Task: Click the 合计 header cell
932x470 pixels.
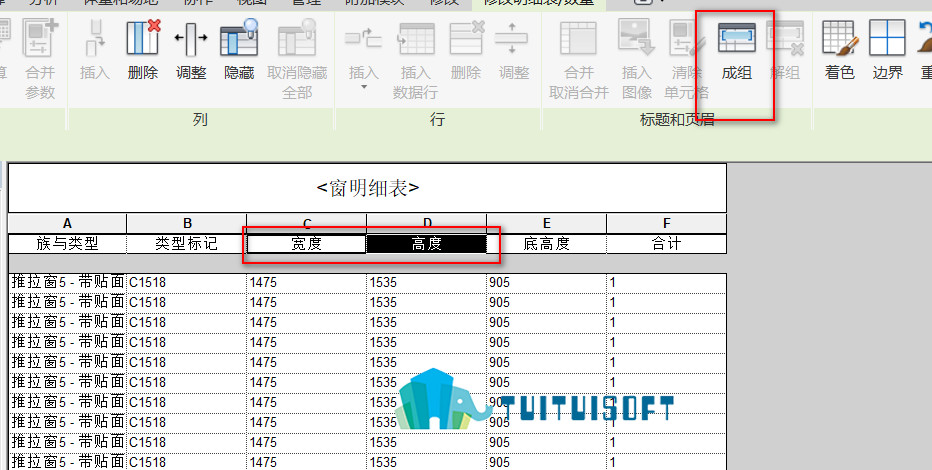Action: (666, 244)
